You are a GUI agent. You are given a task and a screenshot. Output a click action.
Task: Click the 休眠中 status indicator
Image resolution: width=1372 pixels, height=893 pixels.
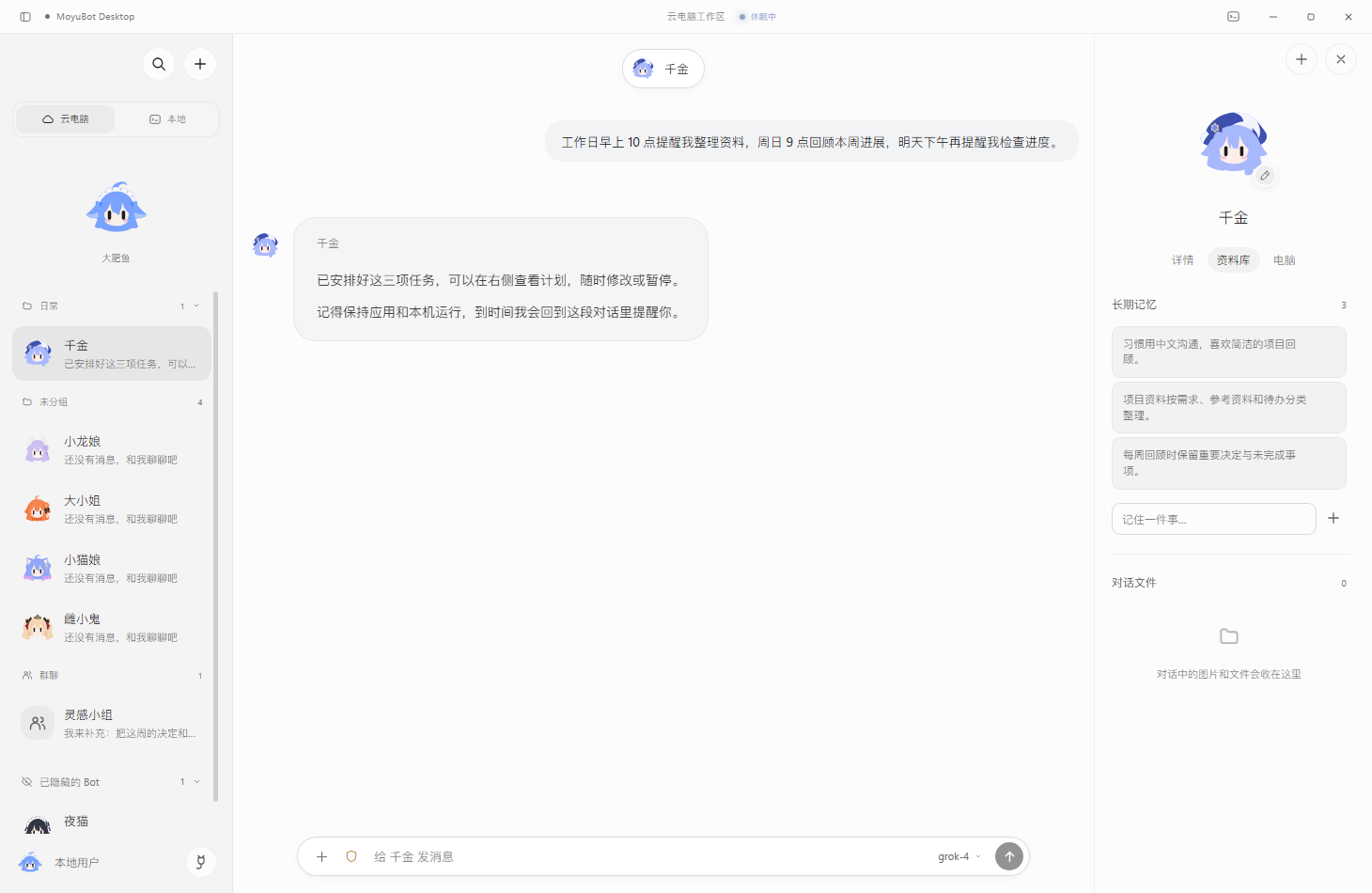click(x=757, y=17)
